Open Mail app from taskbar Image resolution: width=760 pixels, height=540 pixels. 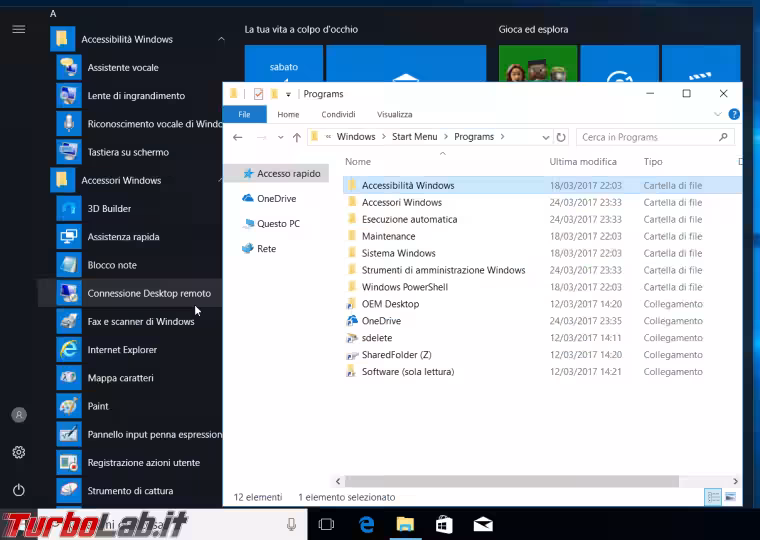pyautogui.click(x=483, y=524)
